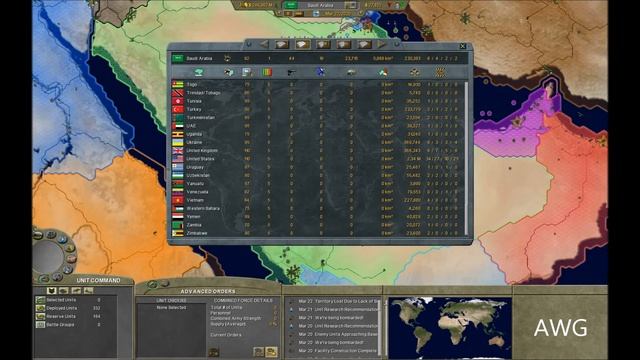The image size is (640, 360).
Task: Click bottom-left icon in Advanced Orders panel
Action: pos(213,352)
